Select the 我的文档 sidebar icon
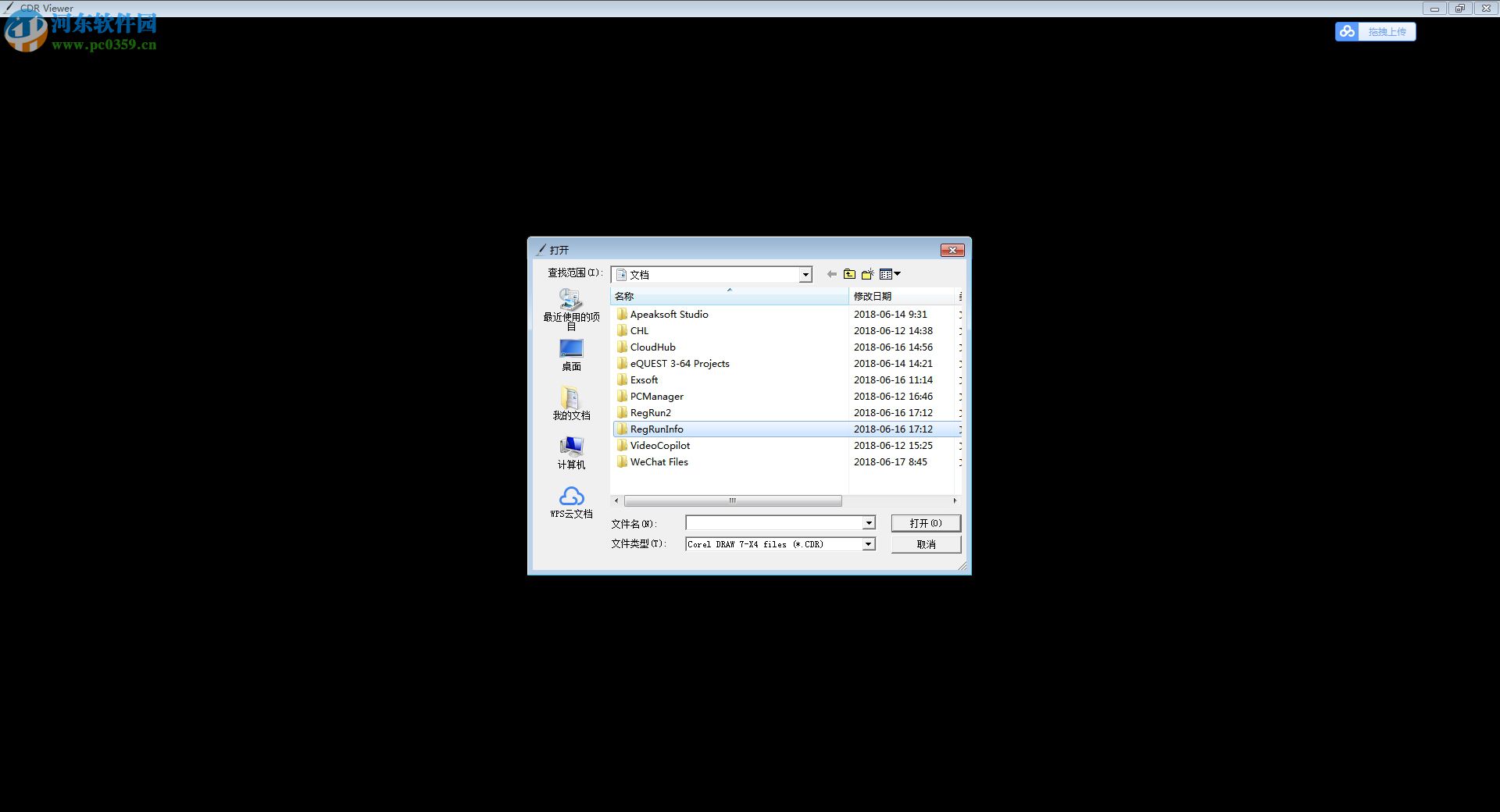The height and width of the screenshot is (812, 1500). [x=570, y=401]
